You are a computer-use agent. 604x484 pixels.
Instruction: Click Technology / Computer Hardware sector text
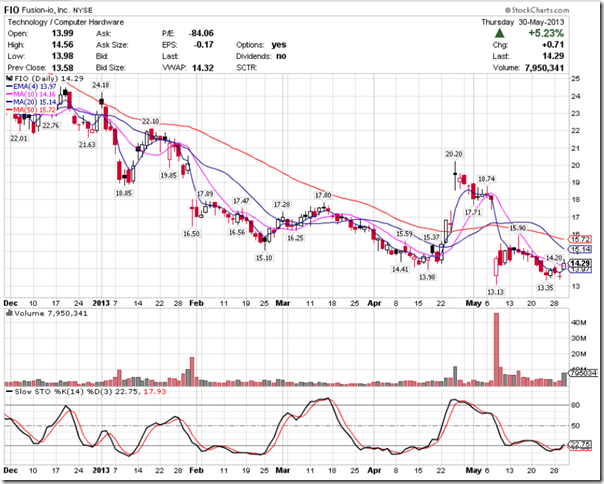[x=66, y=22]
